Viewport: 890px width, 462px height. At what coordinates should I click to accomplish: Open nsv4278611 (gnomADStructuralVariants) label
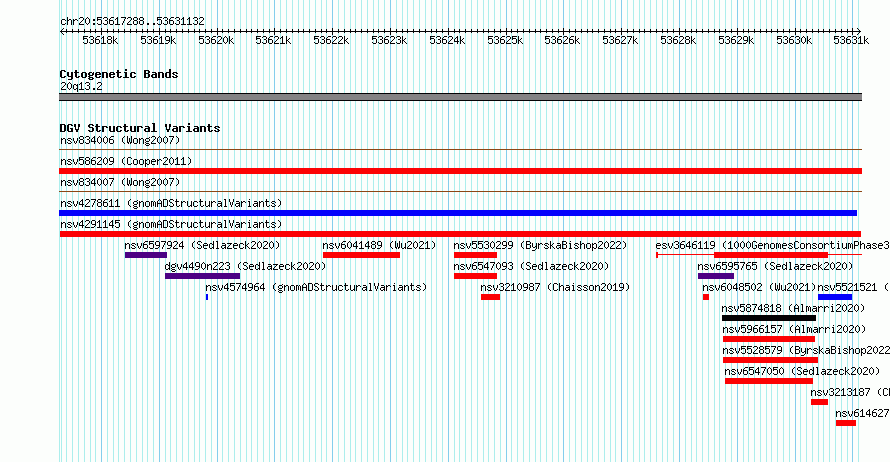[171, 203]
